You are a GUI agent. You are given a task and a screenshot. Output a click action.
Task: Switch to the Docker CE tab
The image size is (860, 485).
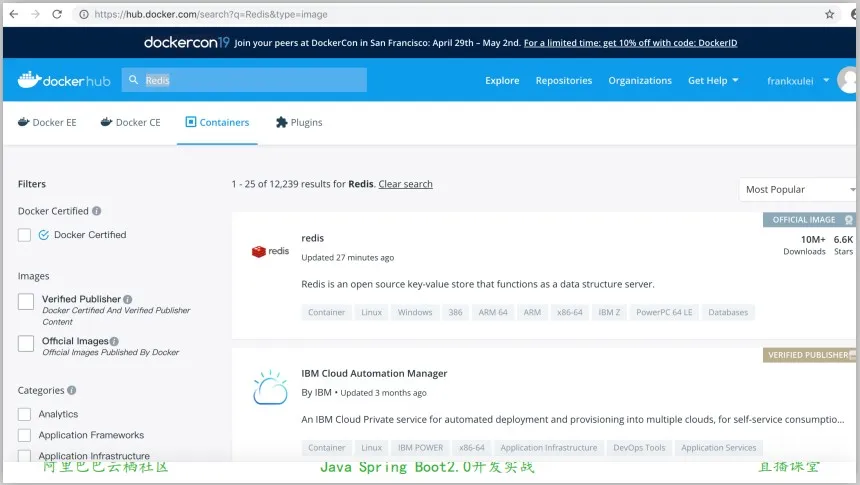coord(131,122)
